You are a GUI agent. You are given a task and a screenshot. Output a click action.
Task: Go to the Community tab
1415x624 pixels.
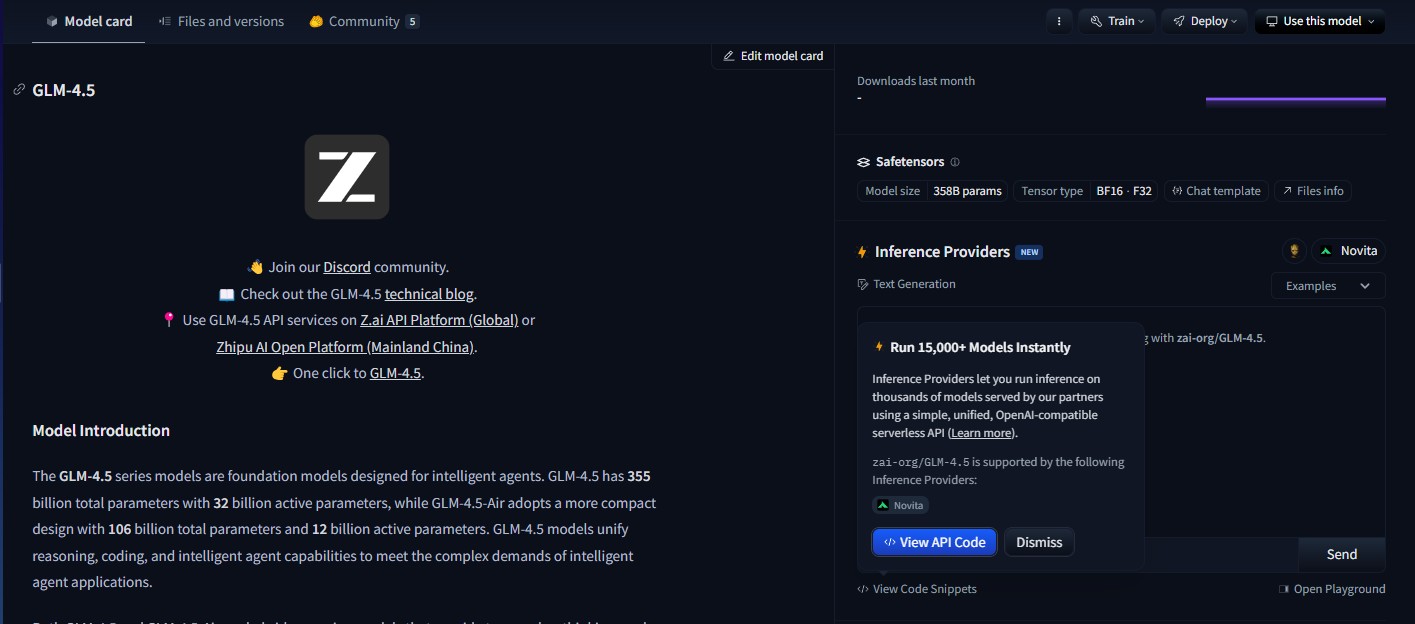tap(364, 21)
